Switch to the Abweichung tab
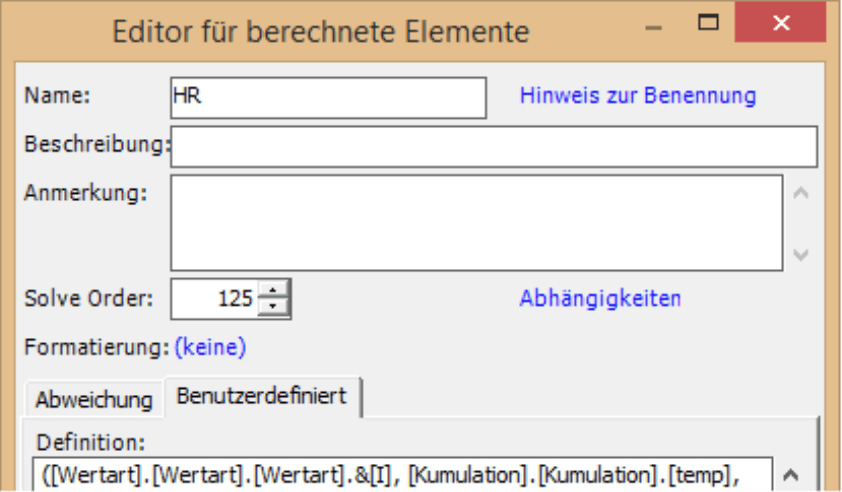The width and height of the screenshot is (842, 492). pos(94,400)
